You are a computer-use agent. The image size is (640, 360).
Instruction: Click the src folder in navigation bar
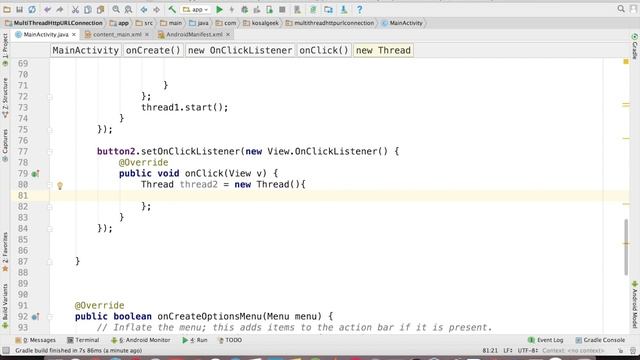pyautogui.click(x=144, y=23)
